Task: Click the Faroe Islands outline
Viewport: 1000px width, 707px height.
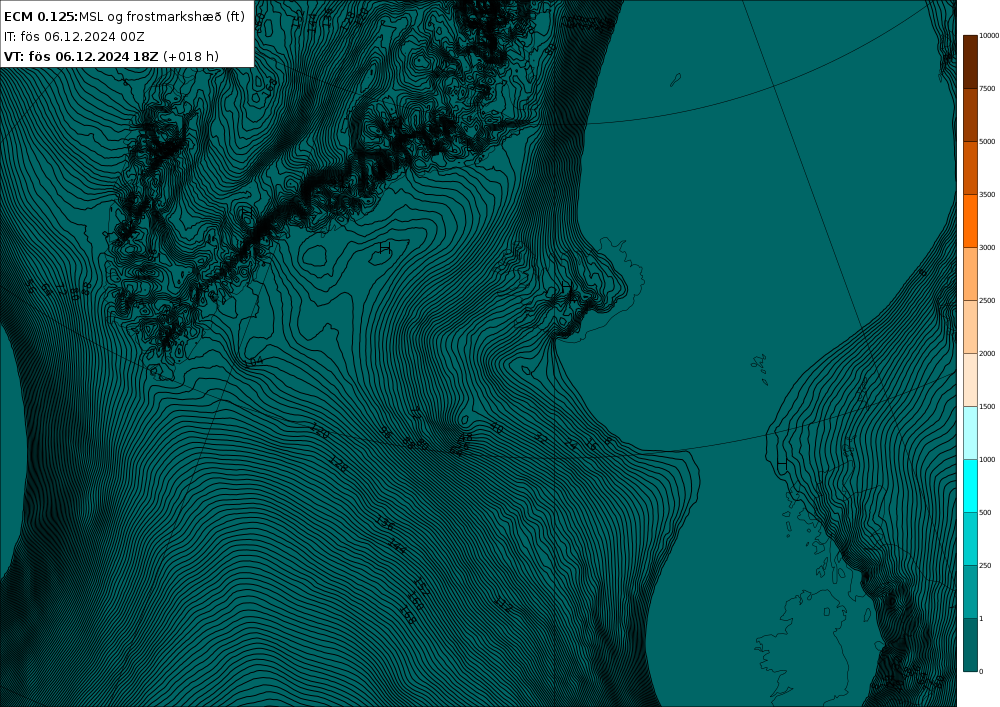Action: click(x=760, y=368)
